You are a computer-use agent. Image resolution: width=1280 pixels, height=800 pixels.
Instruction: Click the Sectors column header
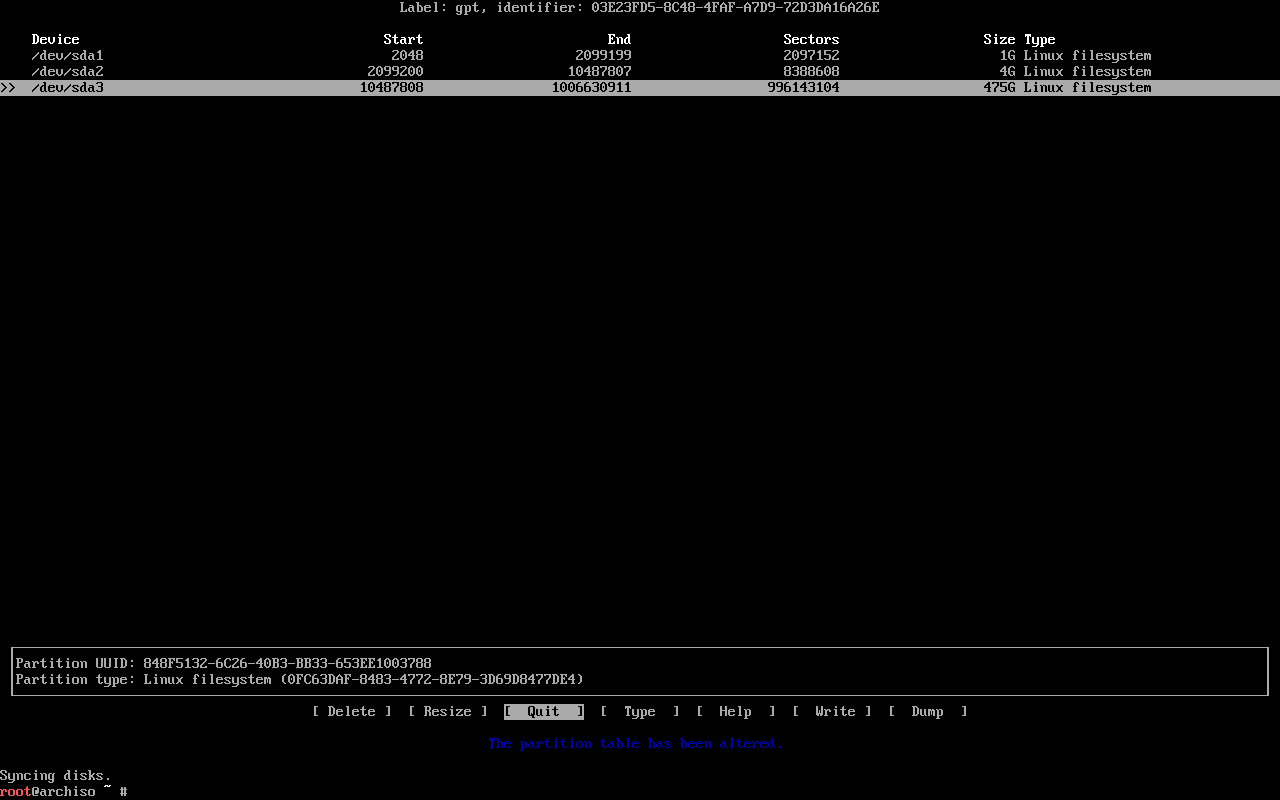(811, 39)
